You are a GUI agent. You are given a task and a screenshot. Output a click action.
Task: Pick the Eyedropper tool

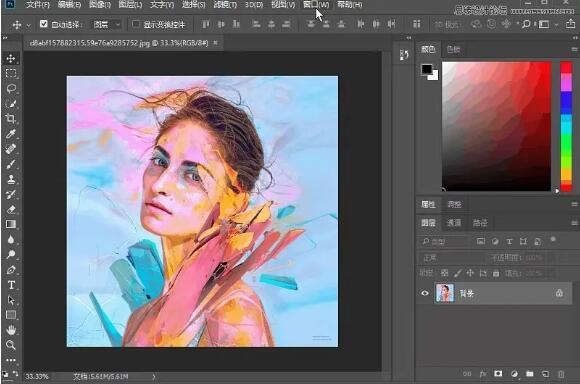click(11, 134)
